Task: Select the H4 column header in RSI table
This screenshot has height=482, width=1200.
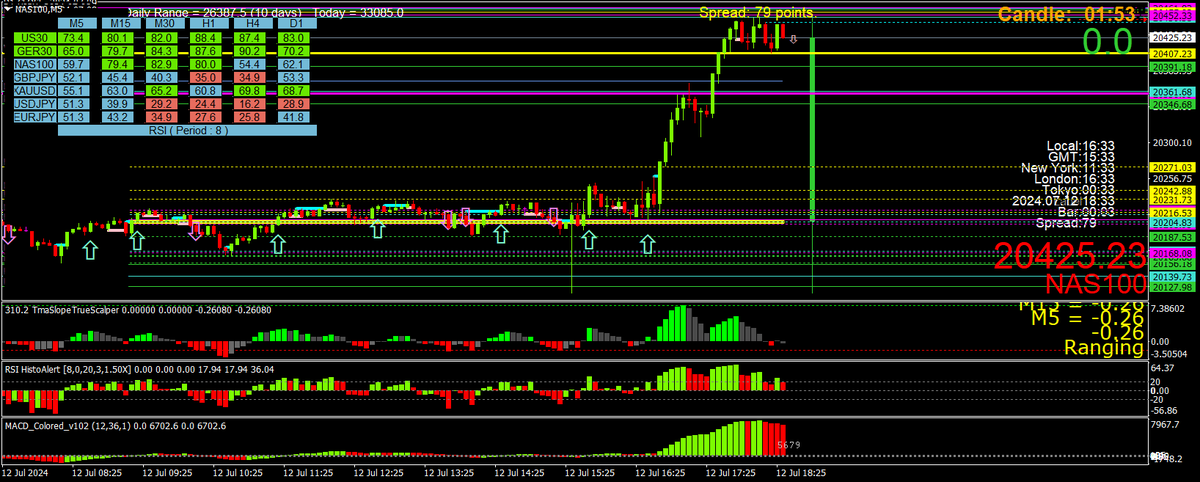Action: [x=252, y=23]
